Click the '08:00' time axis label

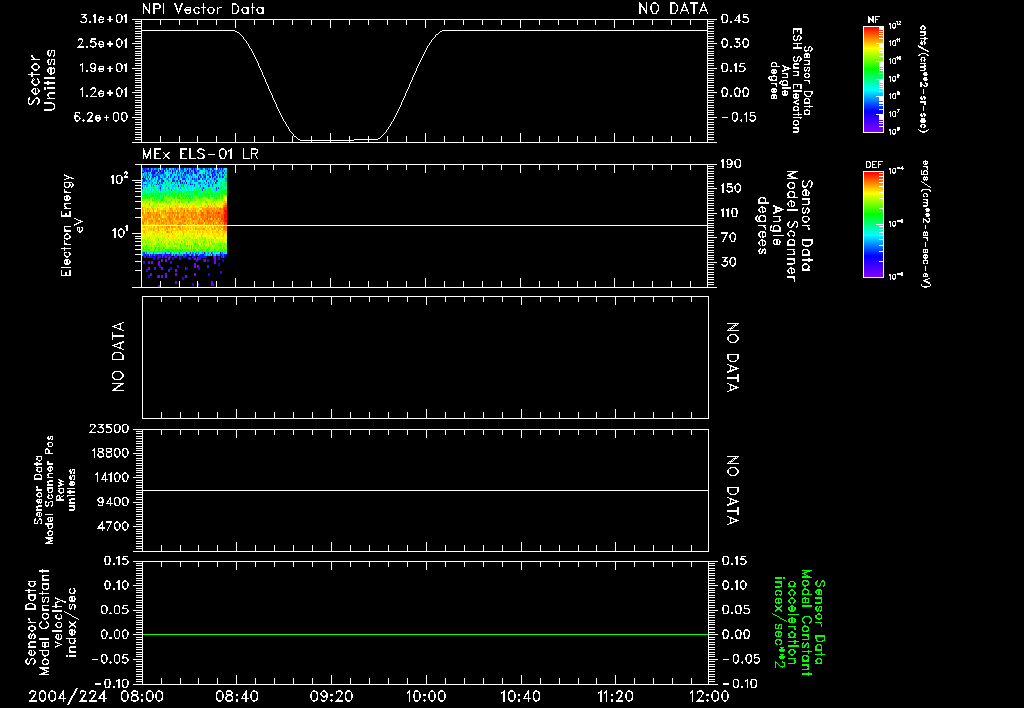pyautogui.click(x=142, y=697)
